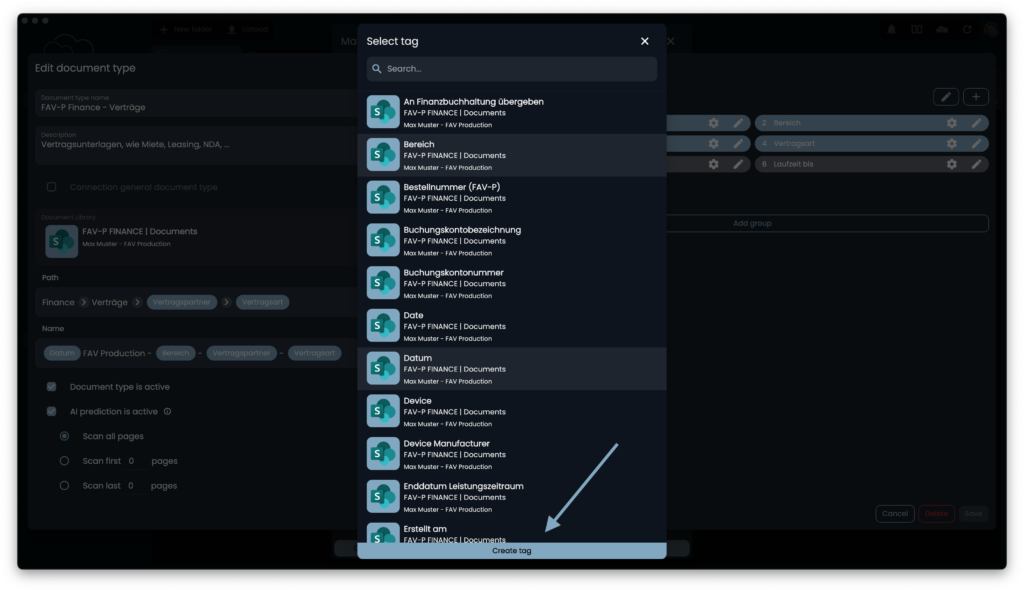
Task: Click SharePoint icon beside 'Datum' tag
Action: [383, 368]
